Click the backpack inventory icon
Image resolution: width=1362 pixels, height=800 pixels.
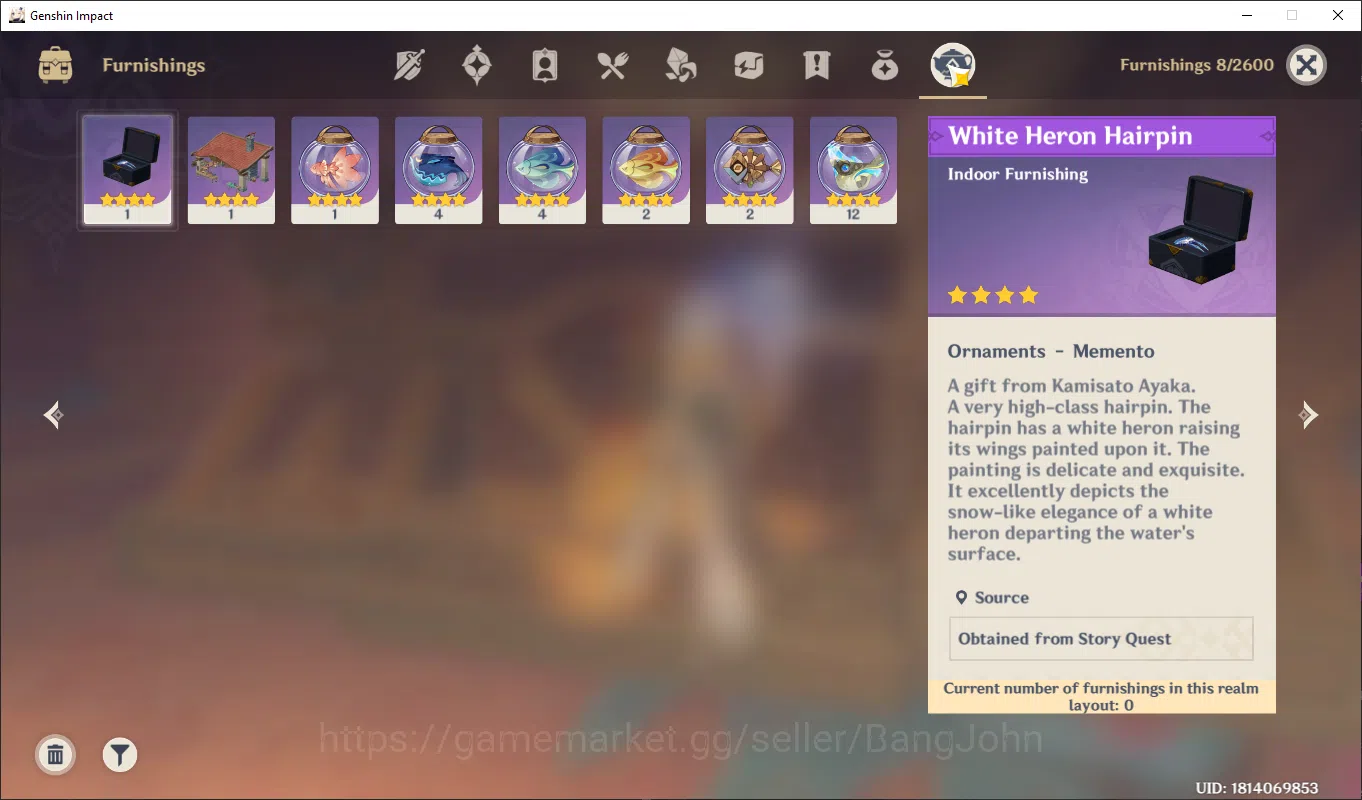pyautogui.click(x=55, y=65)
